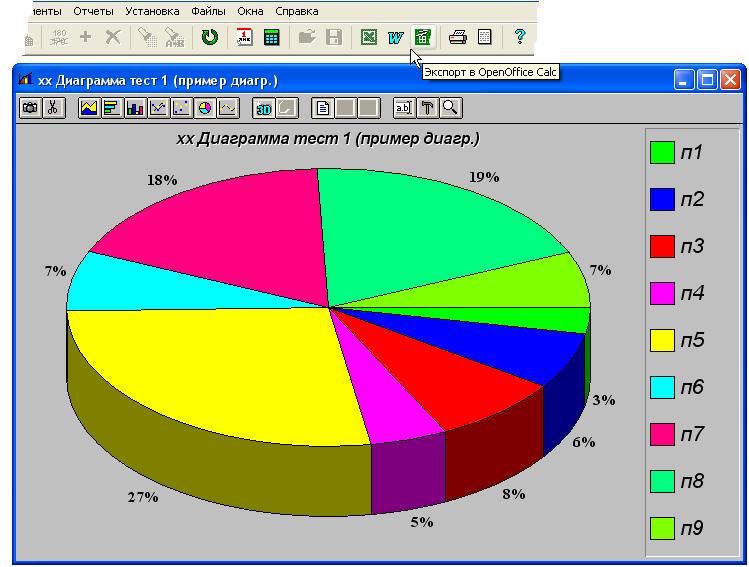Click the 19% data label

pyautogui.click(x=484, y=177)
